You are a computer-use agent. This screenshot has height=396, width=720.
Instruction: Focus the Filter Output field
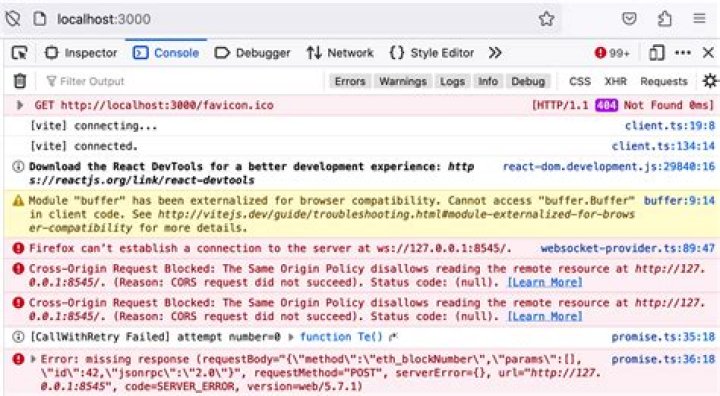pyautogui.click(x=184, y=81)
